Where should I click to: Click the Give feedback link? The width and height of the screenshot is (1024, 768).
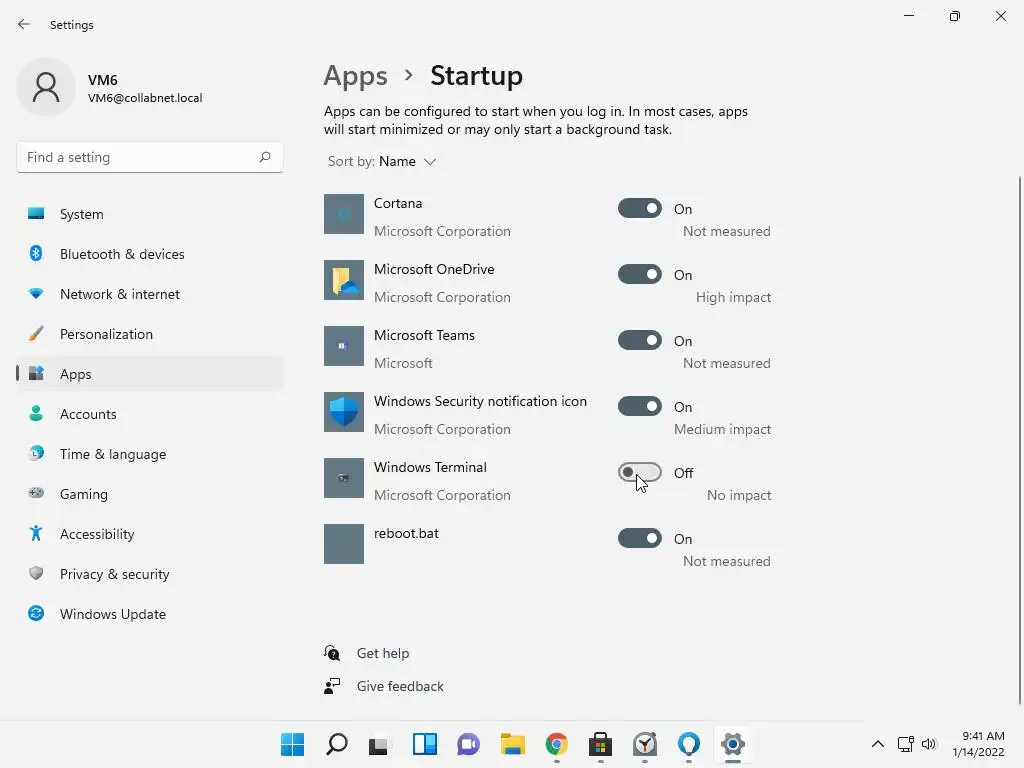400,686
